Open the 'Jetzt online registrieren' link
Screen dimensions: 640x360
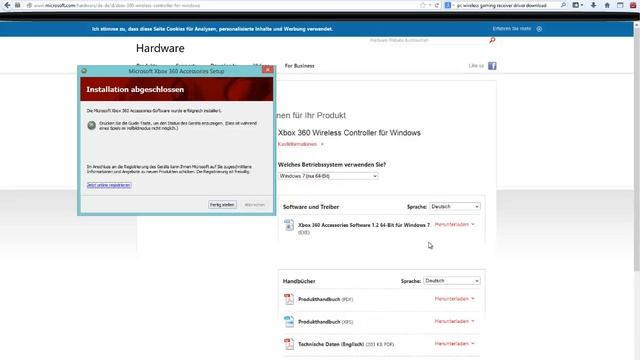pos(109,185)
